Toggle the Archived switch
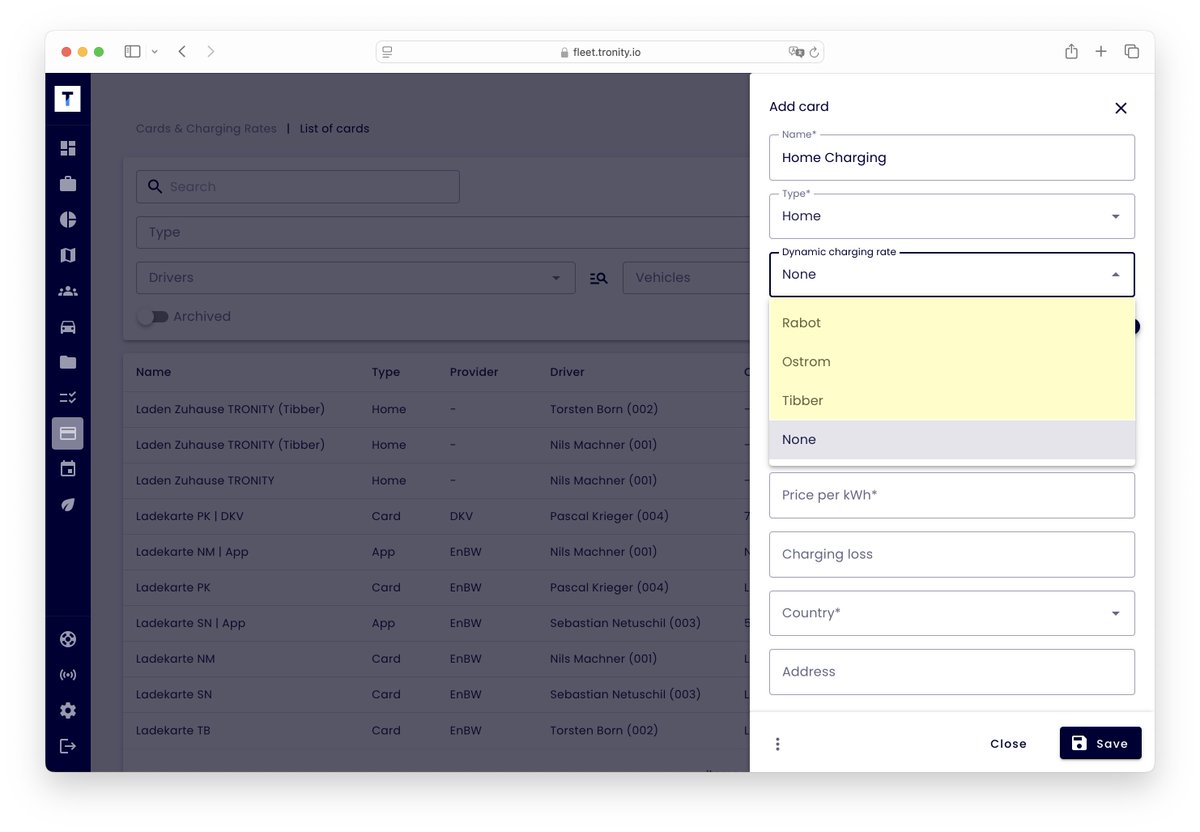Image resolution: width=1200 pixels, height=832 pixels. (x=153, y=316)
